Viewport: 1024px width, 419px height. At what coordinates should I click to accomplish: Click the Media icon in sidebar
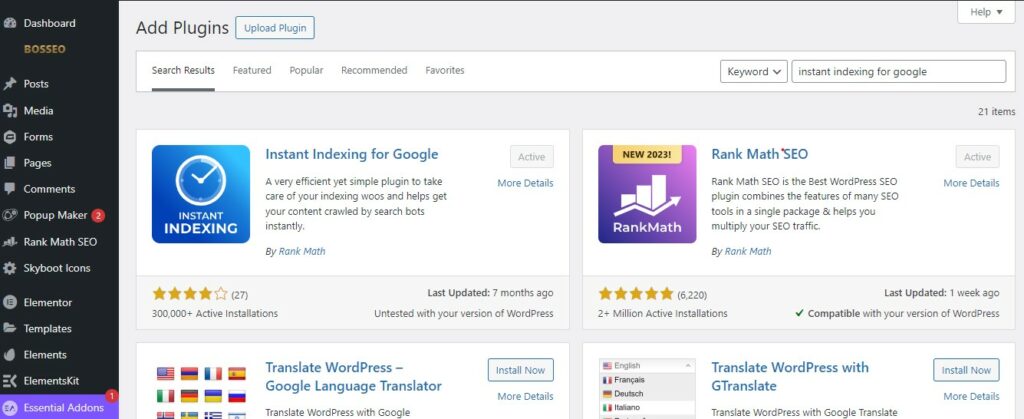[x=9, y=110]
